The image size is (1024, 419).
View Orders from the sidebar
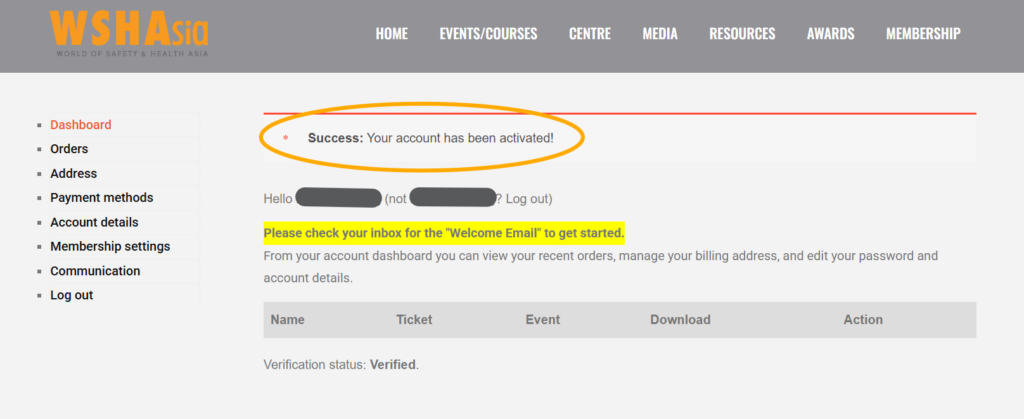pyautogui.click(x=69, y=149)
